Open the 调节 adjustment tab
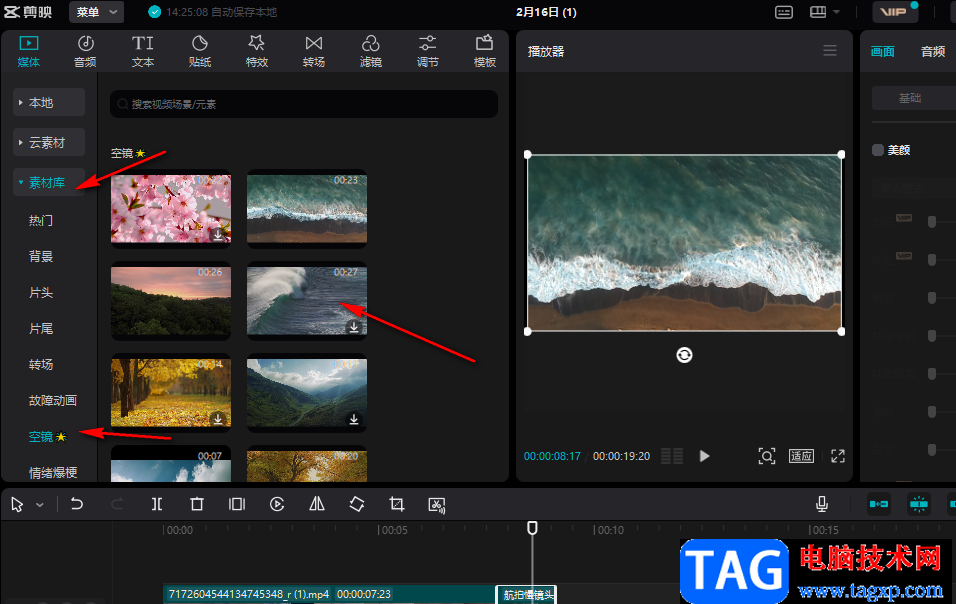Image resolution: width=956 pixels, height=604 pixels. 427,51
